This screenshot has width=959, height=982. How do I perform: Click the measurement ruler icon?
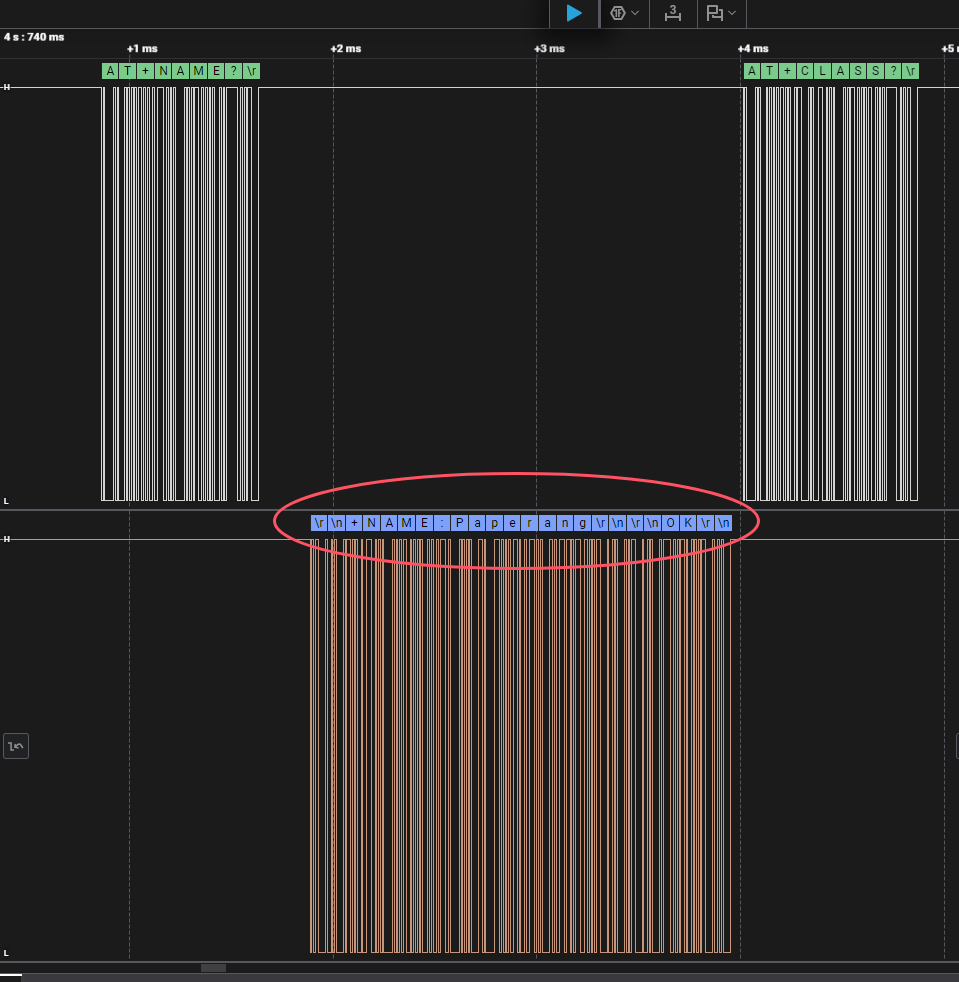click(673, 13)
